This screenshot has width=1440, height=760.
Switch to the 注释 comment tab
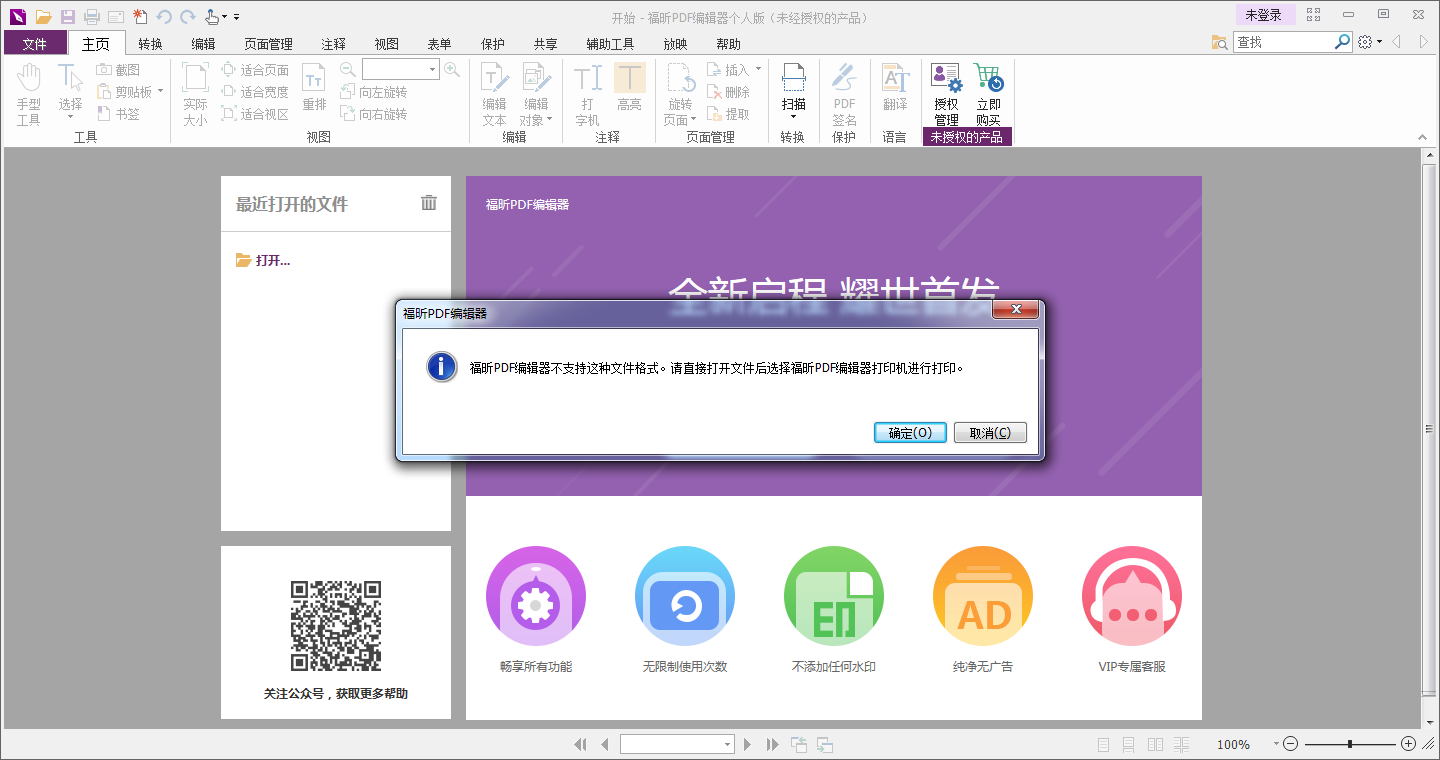332,43
